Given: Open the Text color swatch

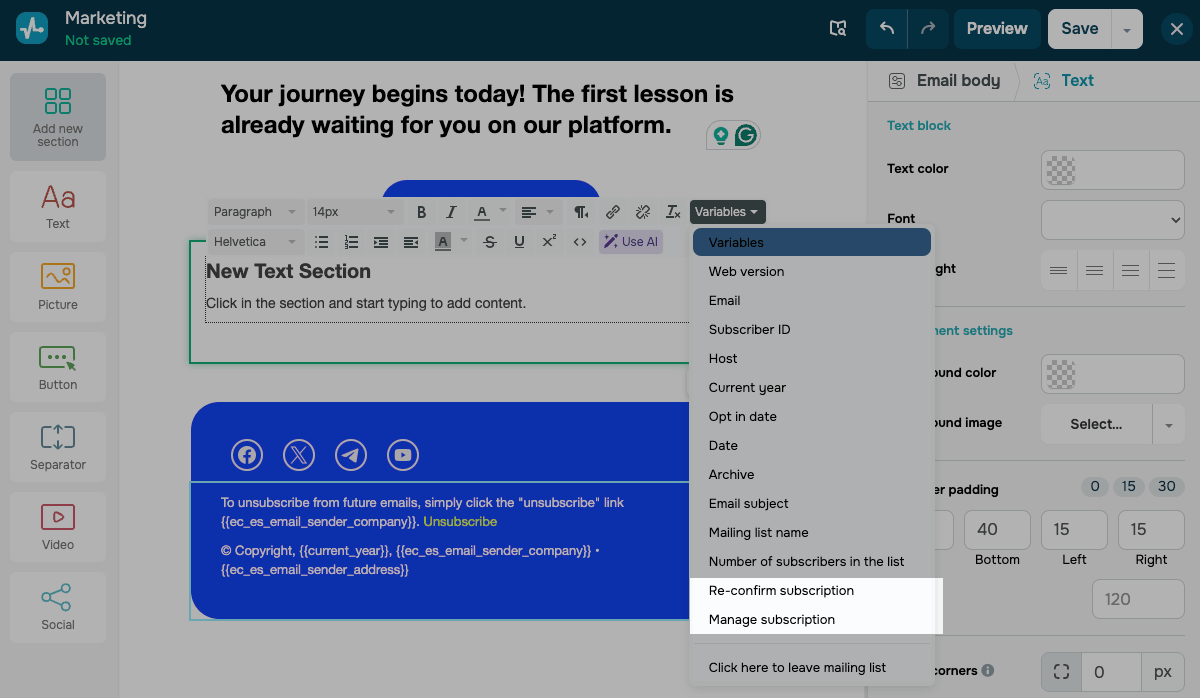Looking at the screenshot, I should click(x=1112, y=169).
